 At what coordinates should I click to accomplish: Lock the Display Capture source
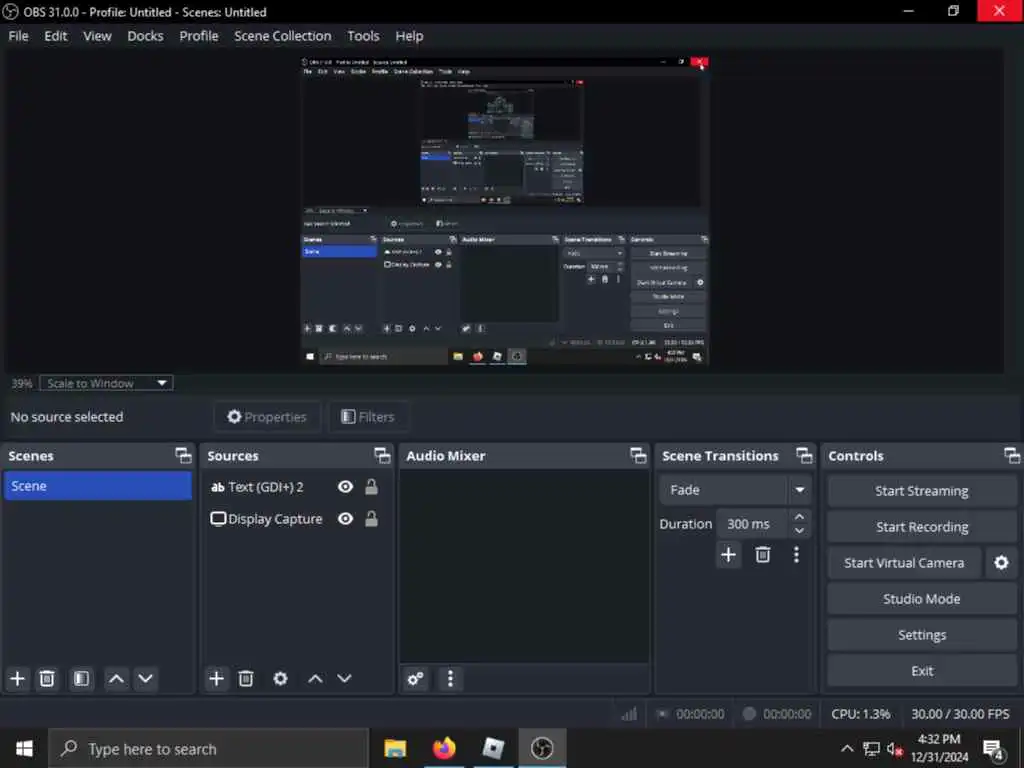pyautogui.click(x=372, y=519)
